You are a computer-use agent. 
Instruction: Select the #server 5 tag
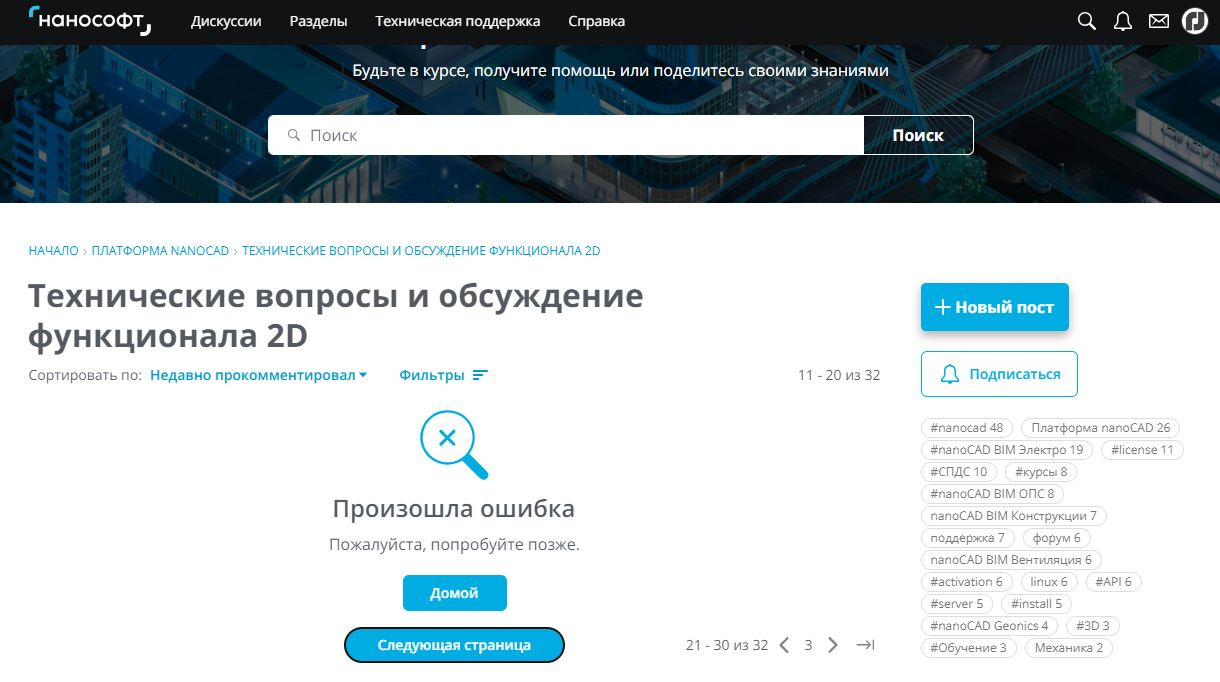(957, 604)
